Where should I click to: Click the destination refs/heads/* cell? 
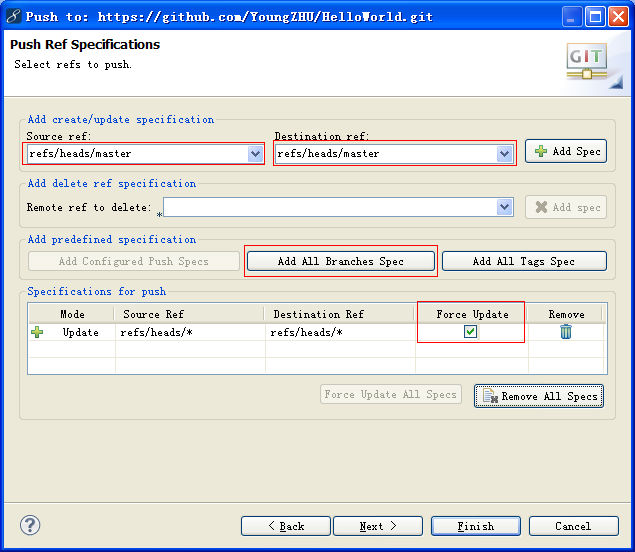coord(340,332)
